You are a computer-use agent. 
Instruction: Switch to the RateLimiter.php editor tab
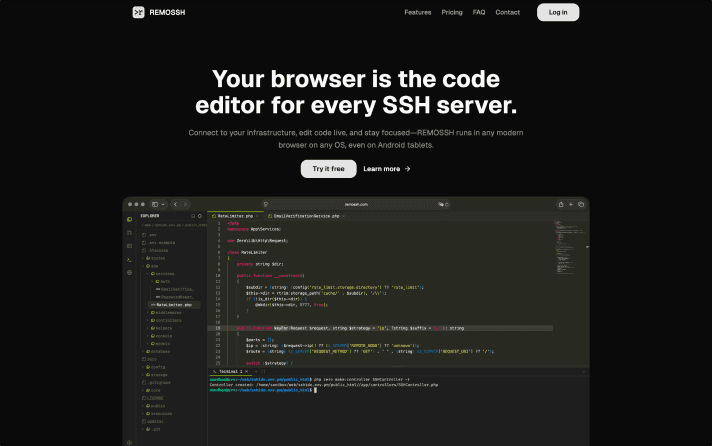click(x=235, y=216)
